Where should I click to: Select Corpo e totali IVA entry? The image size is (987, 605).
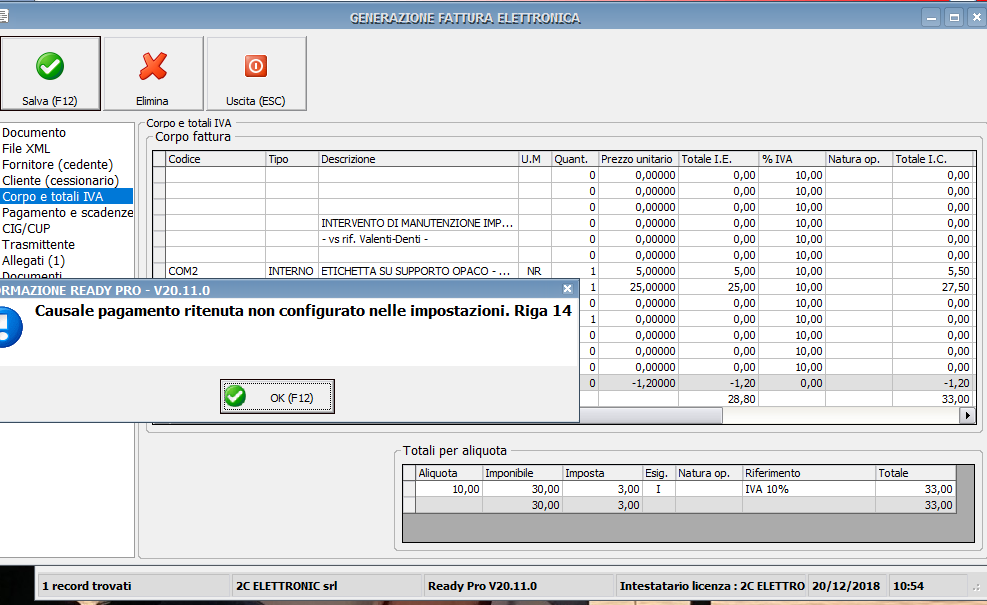[x=66, y=196]
